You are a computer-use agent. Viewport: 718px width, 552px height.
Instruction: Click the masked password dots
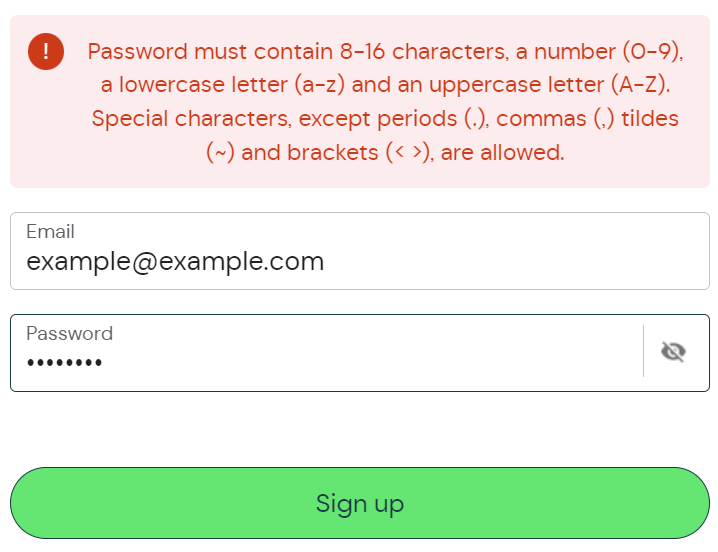tap(65, 363)
